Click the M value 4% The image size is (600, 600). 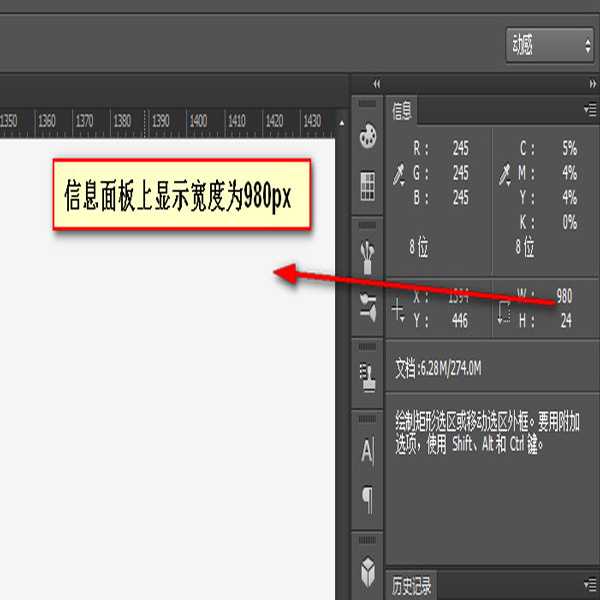(x=569, y=173)
